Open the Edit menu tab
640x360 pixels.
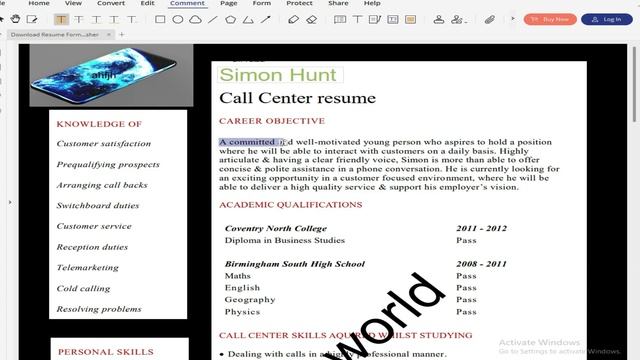tap(147, 3)
